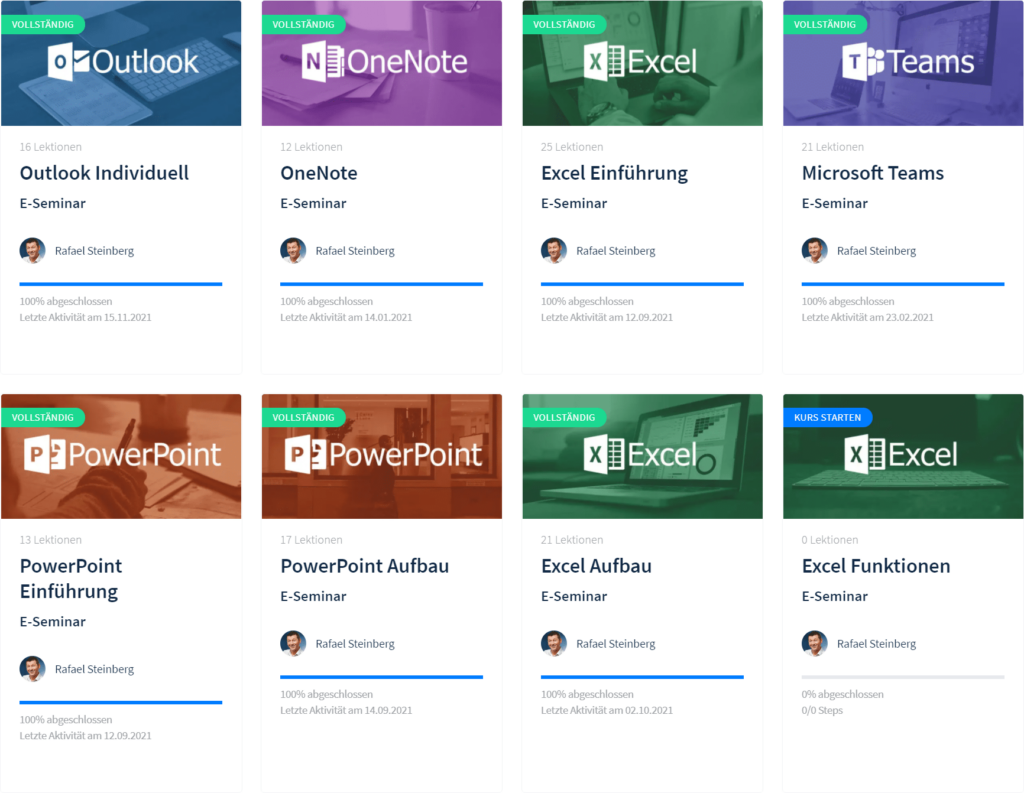Open PowerPoint Aufbau banner image

point(381,456)
